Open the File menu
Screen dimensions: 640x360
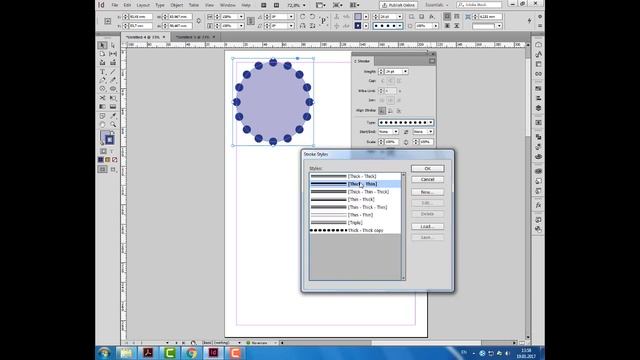click(x=115, y=5)
